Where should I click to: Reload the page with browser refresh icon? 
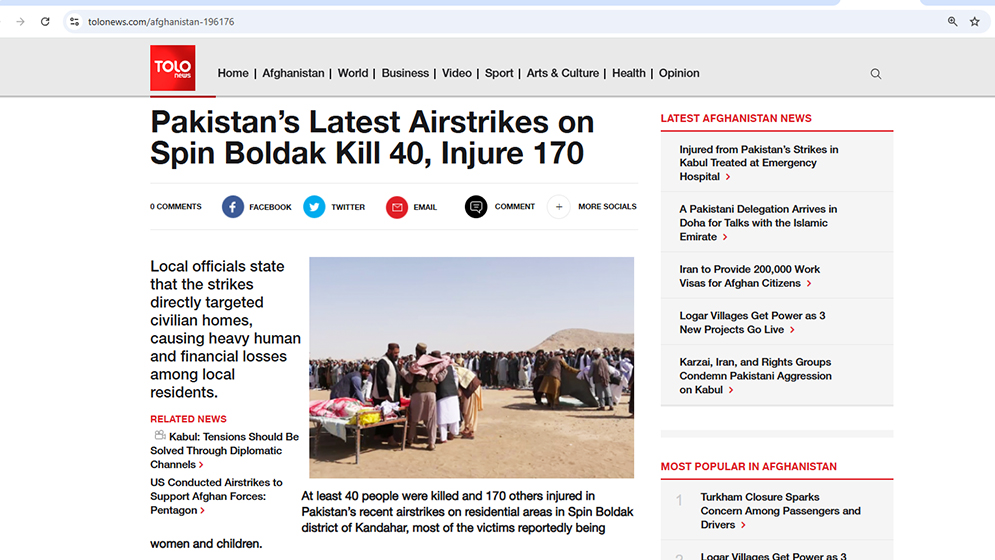click(45, 22)
